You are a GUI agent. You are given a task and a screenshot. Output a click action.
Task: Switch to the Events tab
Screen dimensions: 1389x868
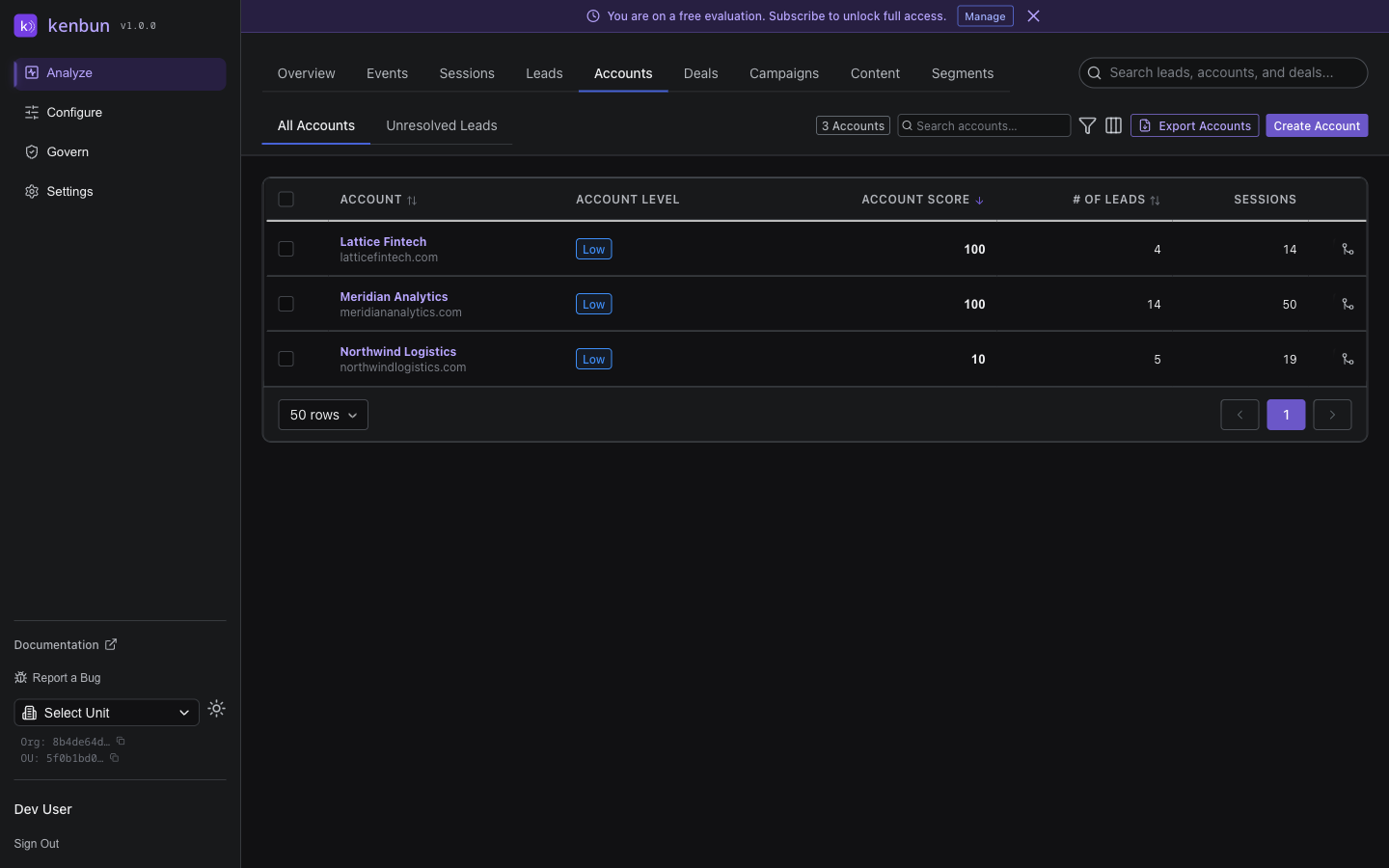coord(387,73)
